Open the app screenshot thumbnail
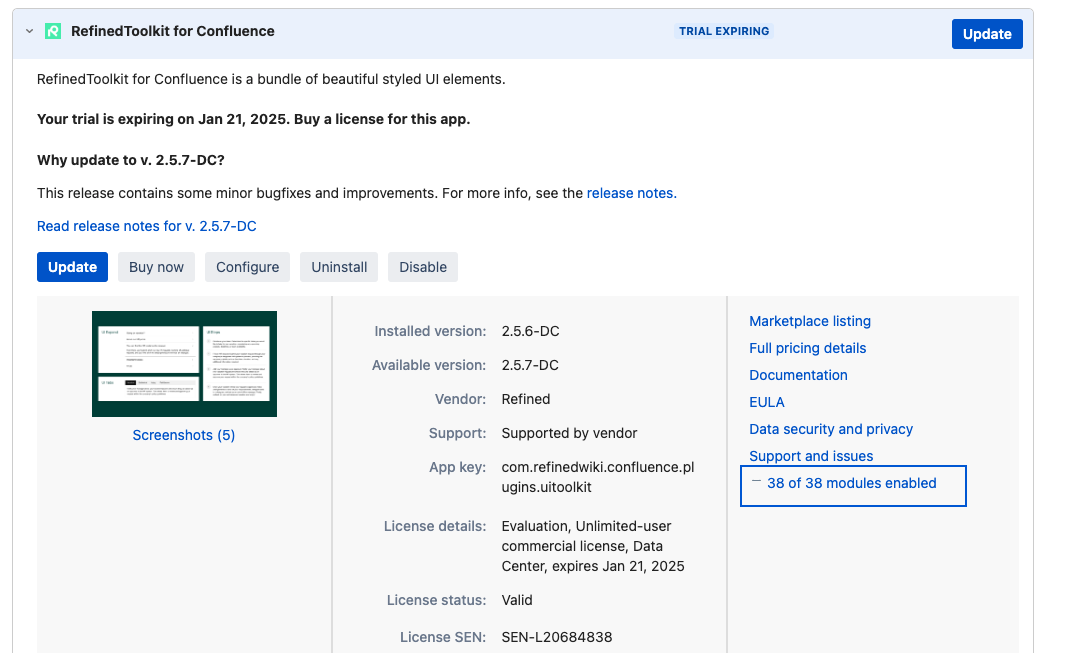 [x=184, y=364]
